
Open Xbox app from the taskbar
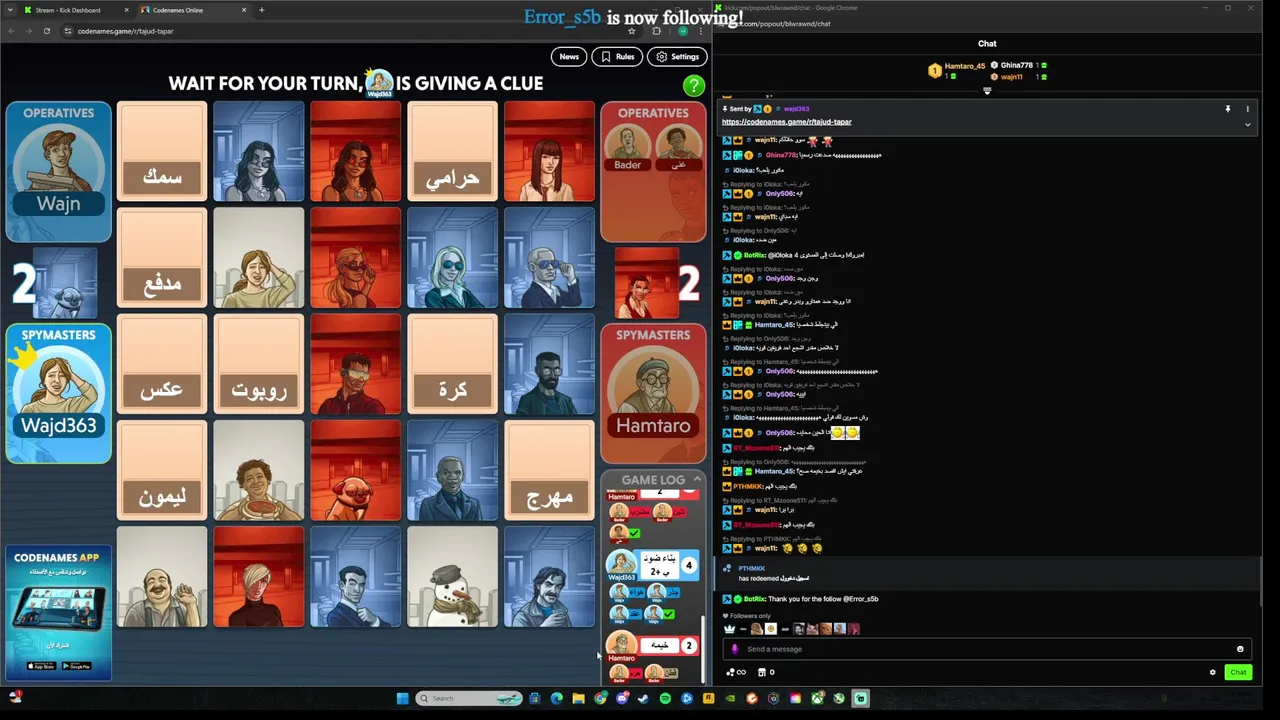817,698
